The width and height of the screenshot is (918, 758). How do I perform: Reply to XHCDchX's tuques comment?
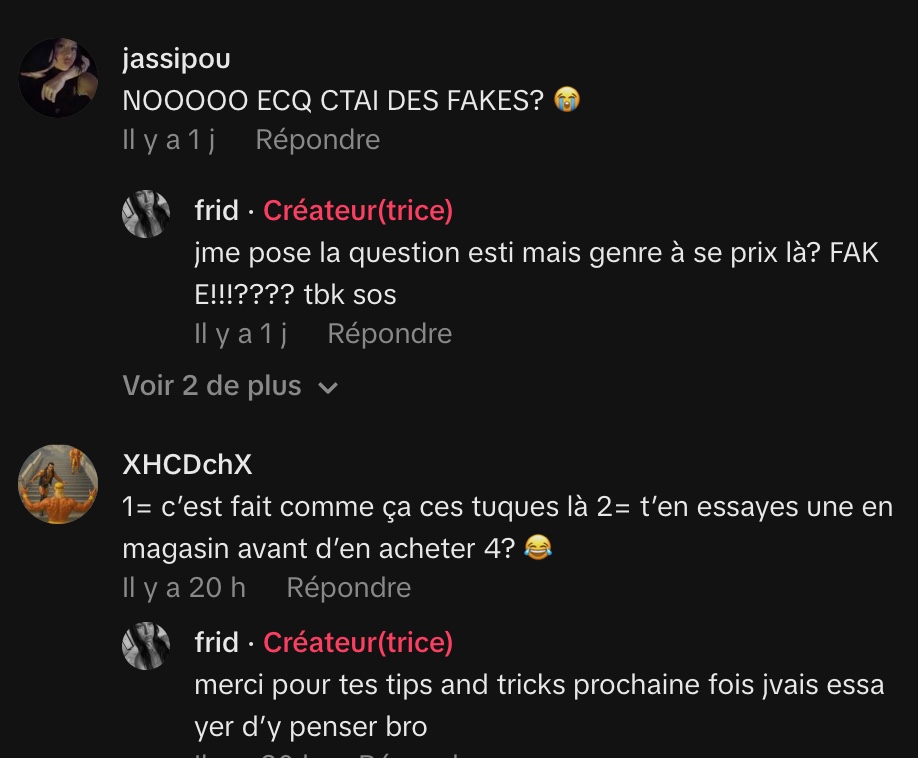[348, 588]
